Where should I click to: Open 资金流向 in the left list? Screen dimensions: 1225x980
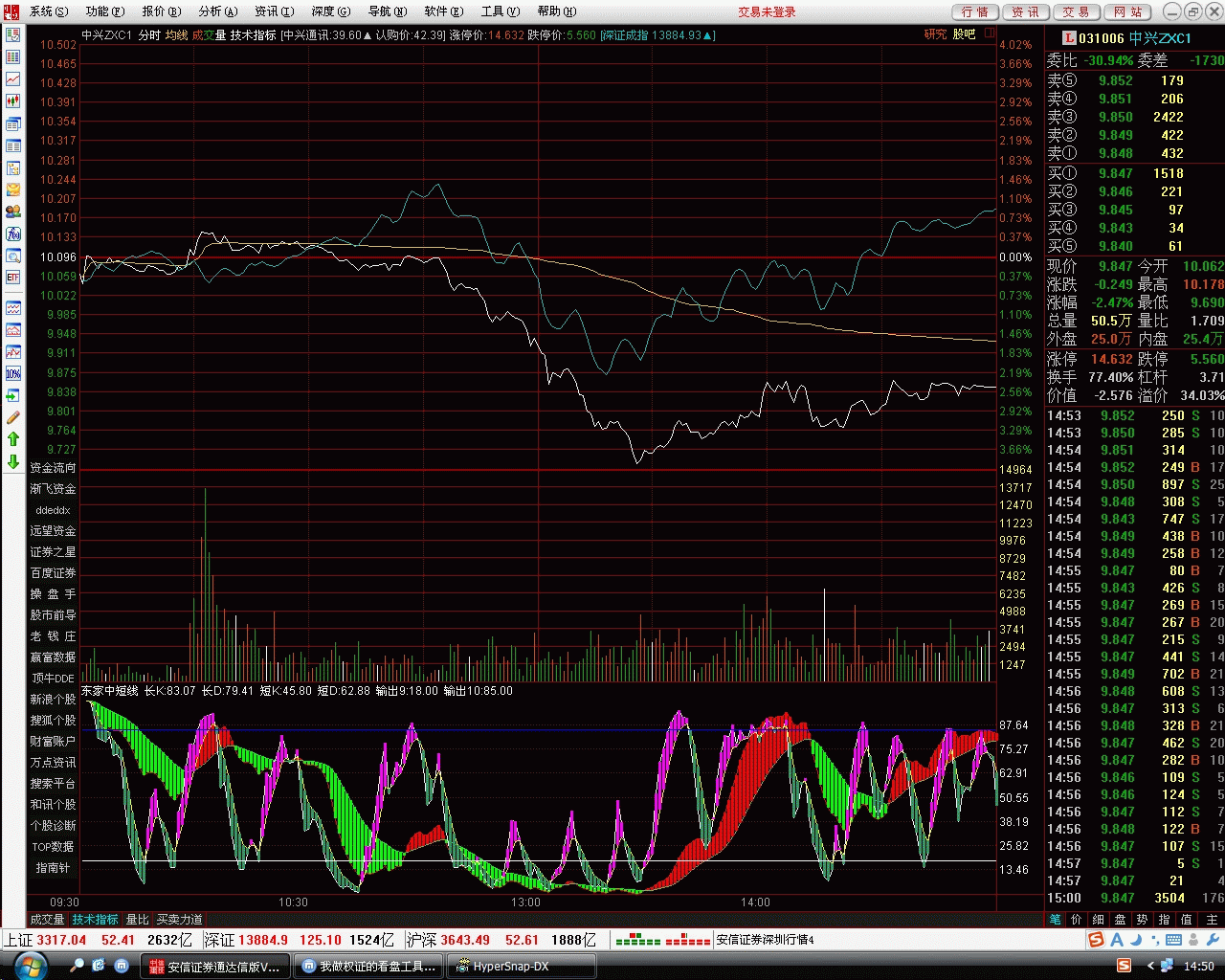pos(53,468)
